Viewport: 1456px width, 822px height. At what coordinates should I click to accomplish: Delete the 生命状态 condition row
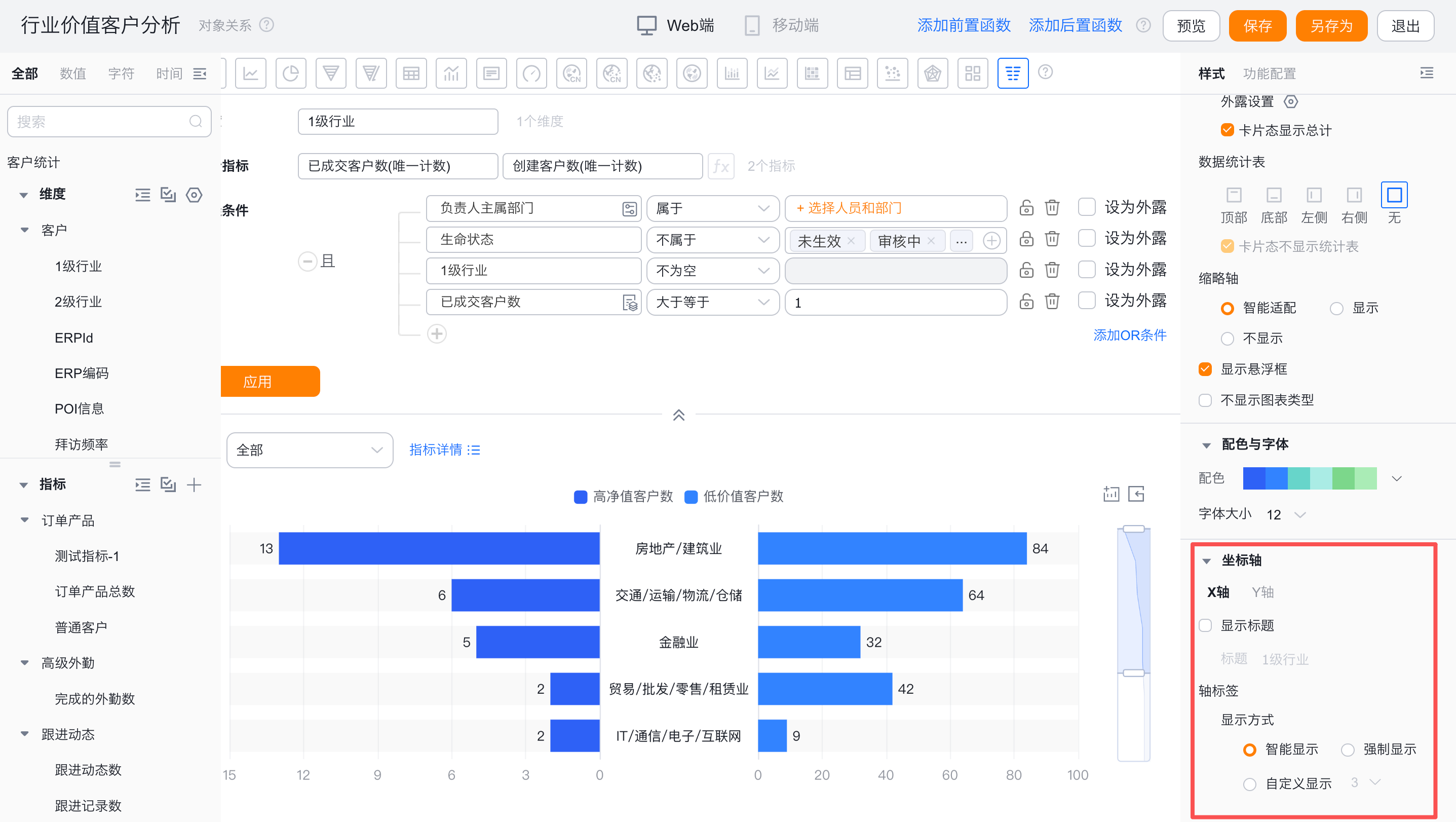[x=1052, y=239]
